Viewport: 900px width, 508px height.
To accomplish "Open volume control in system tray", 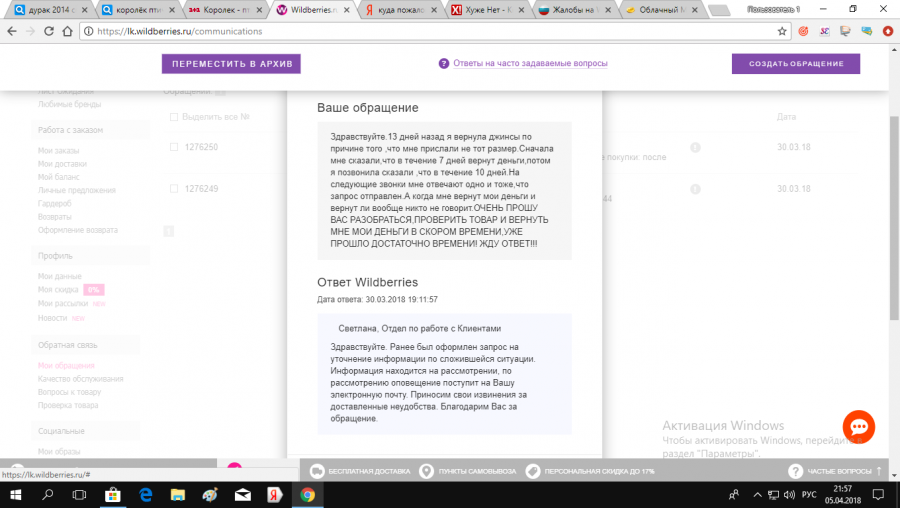I will (789, 495).
